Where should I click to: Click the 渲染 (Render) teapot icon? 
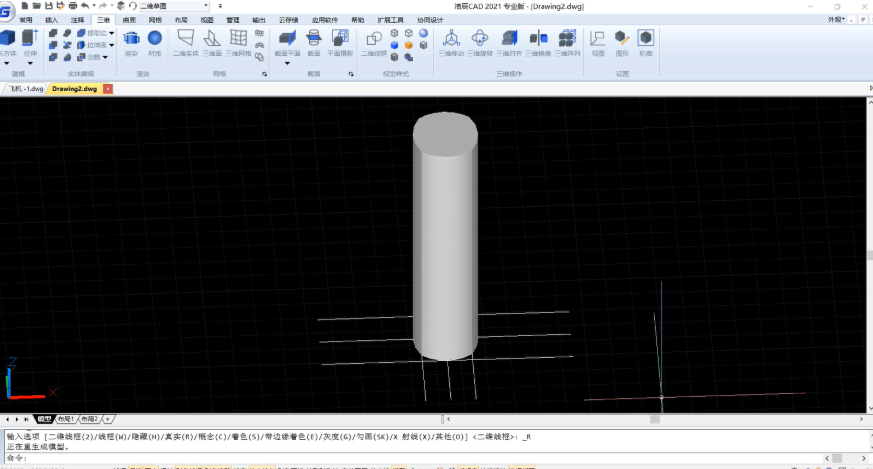[x=131, y=39]
